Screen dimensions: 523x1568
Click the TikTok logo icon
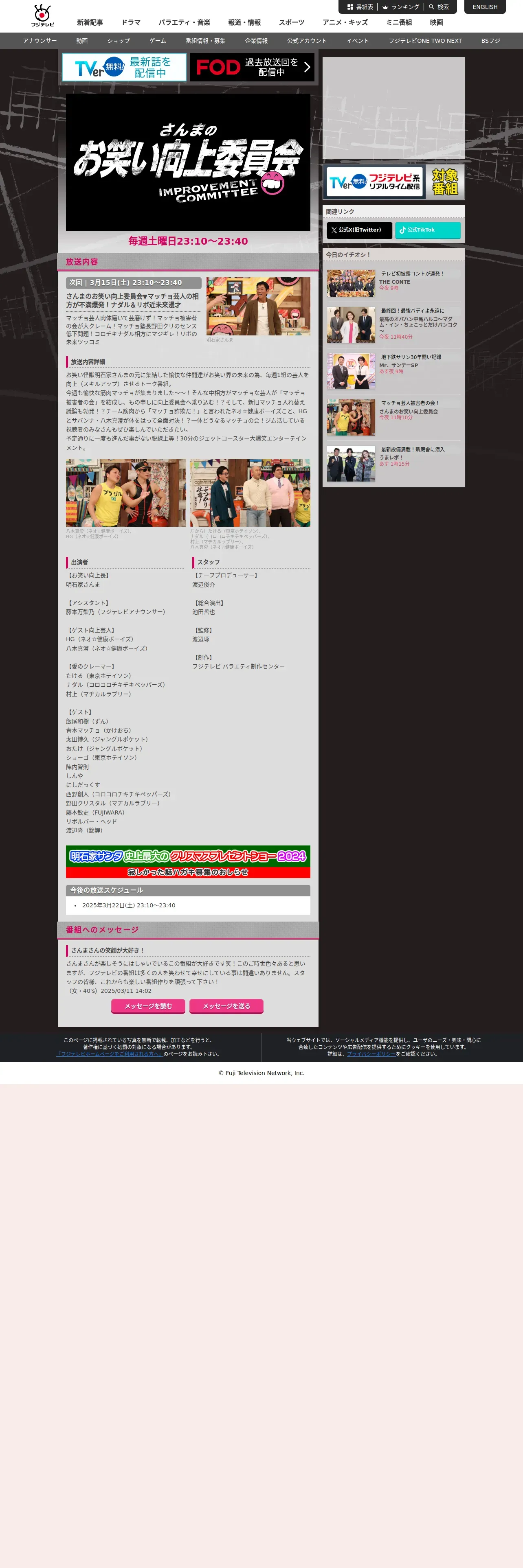(402, 230)
